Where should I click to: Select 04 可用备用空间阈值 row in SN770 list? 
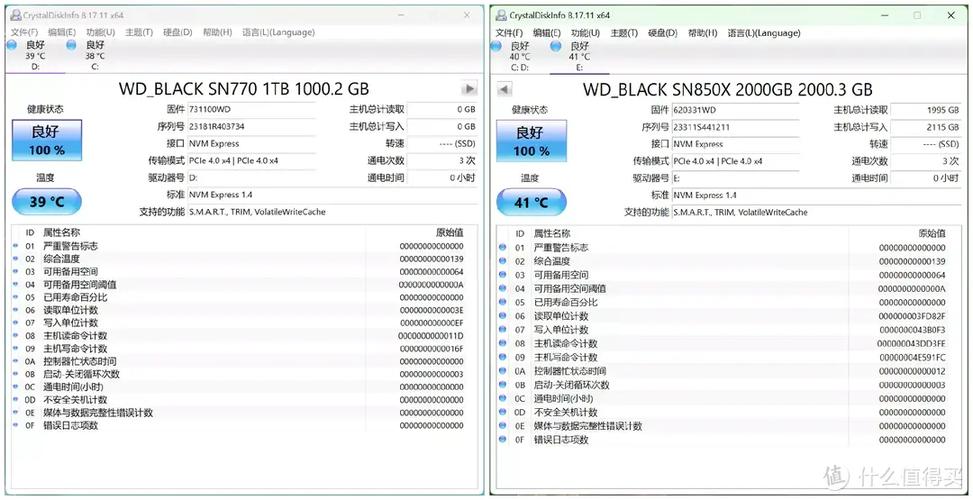244,284
